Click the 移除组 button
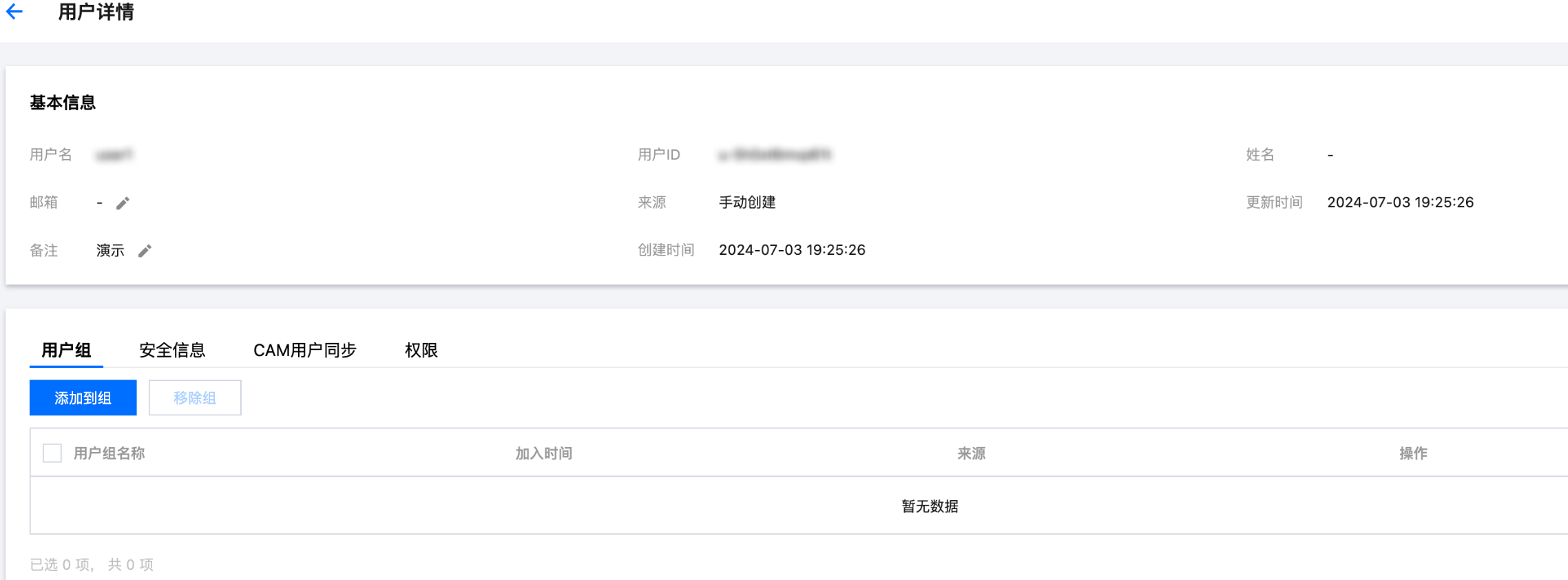The height and width of the screenshot is (580, 1568). (x=195, y=397)
